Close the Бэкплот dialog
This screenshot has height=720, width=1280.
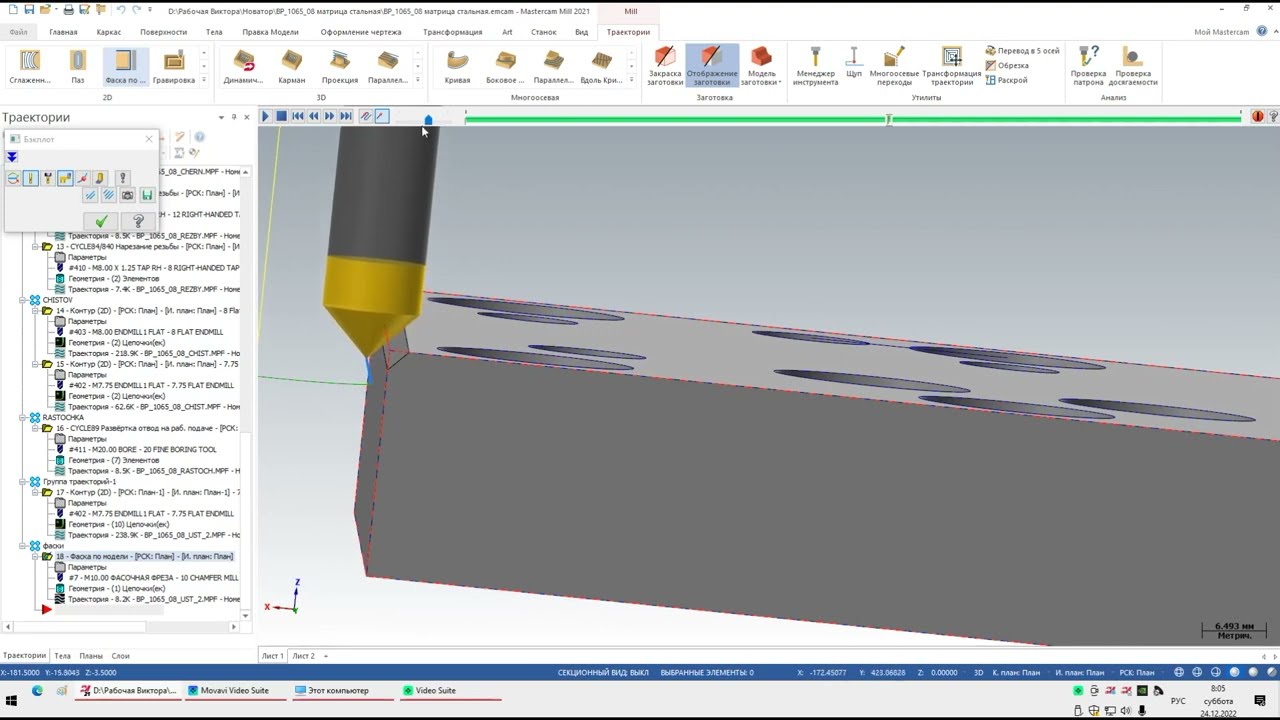click(x=149, y=139)
